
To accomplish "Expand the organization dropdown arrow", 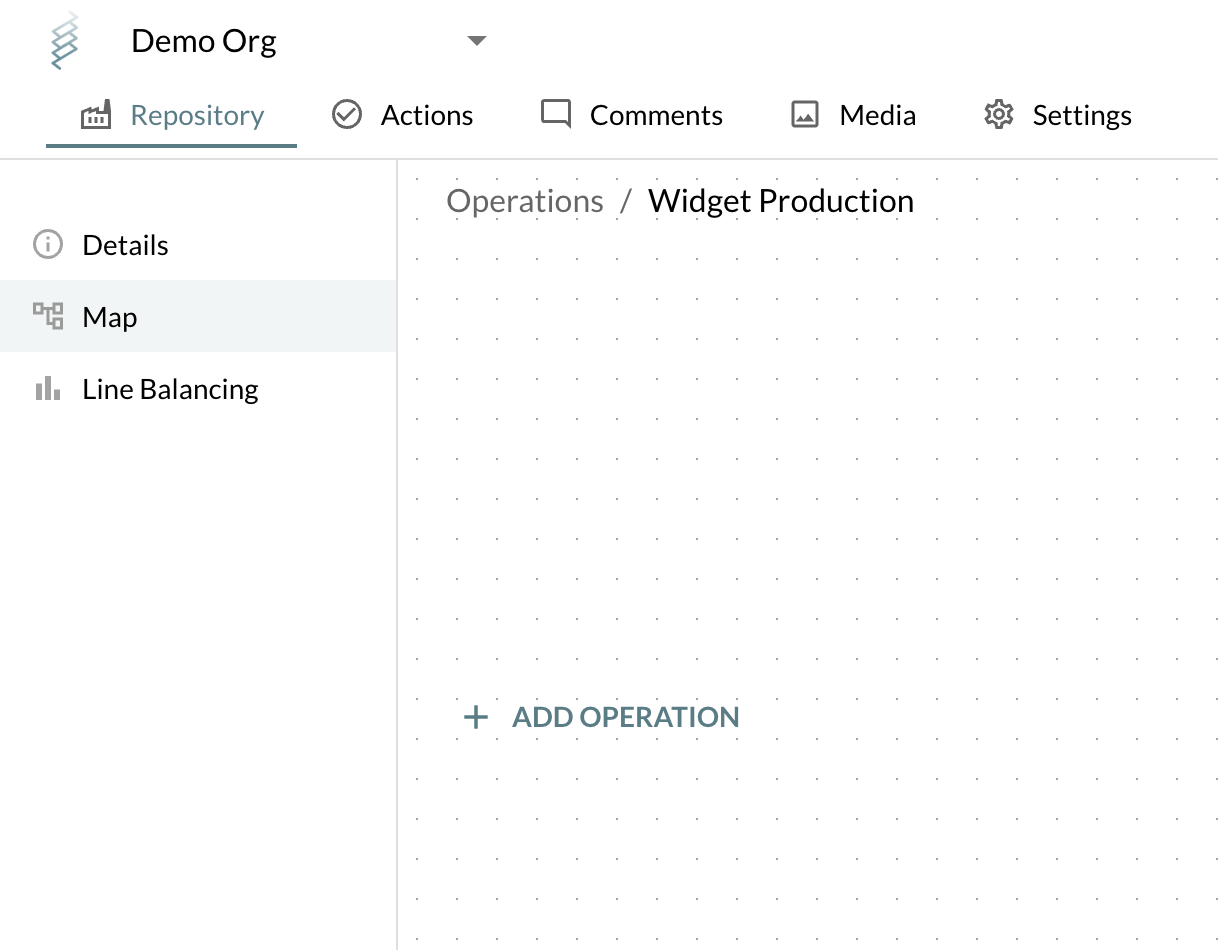I will click(477, 41).
